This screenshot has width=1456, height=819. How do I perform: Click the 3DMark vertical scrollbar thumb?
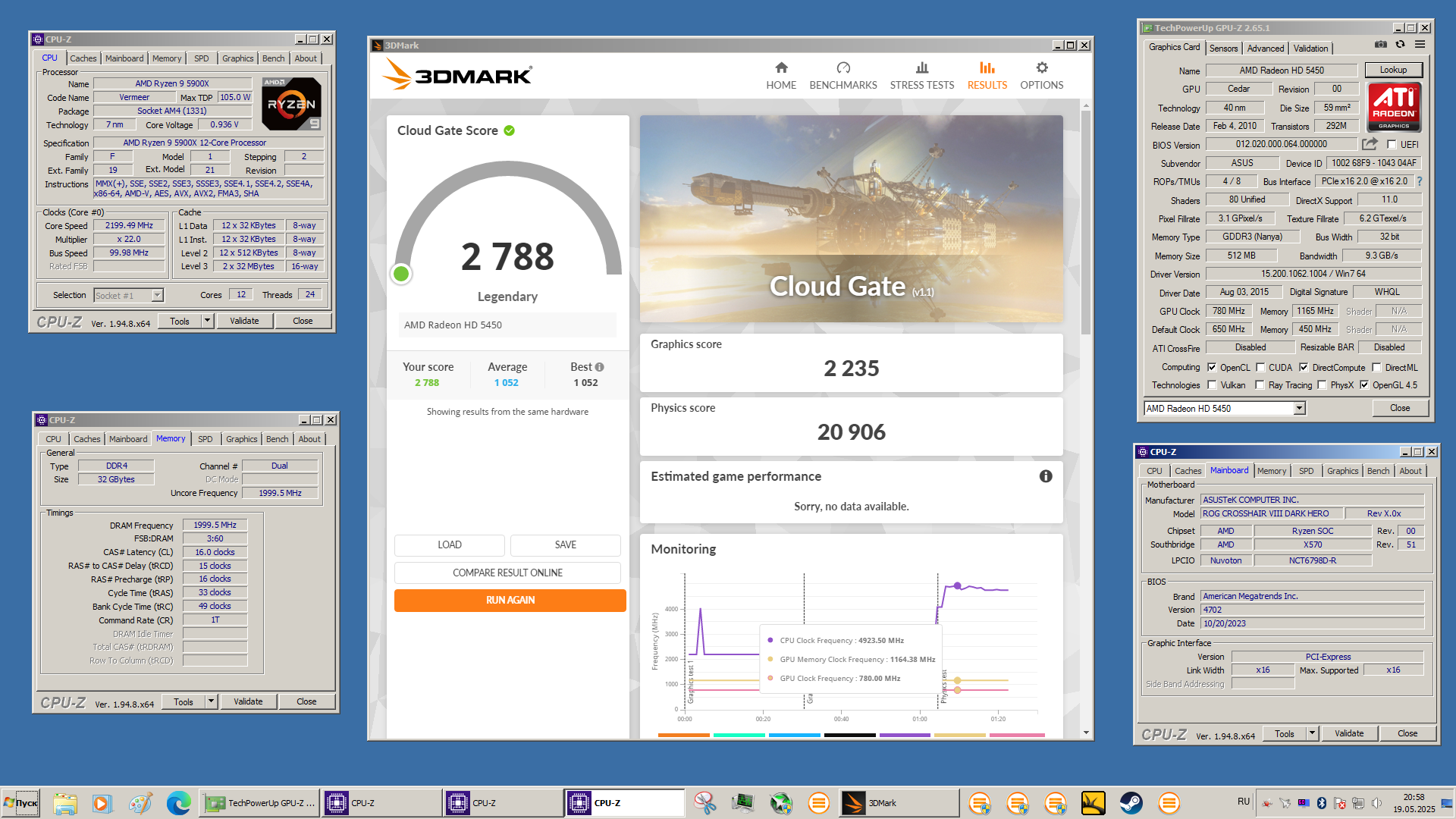point(1086,221)
